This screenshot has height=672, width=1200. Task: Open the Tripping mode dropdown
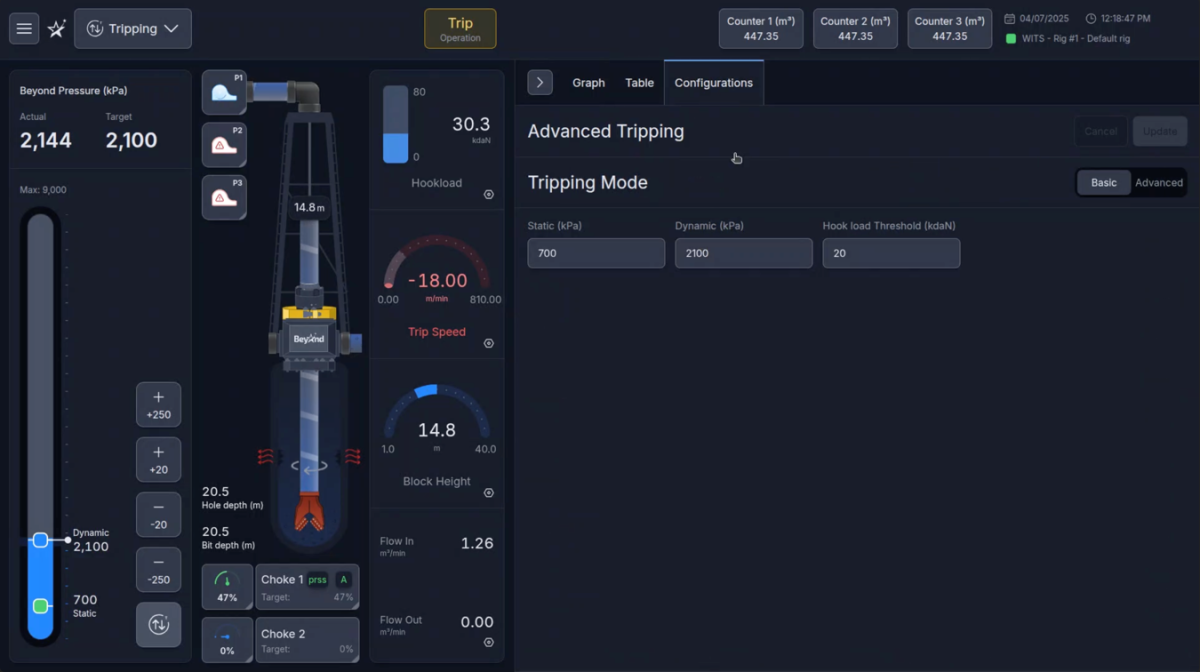pos(133,29)
